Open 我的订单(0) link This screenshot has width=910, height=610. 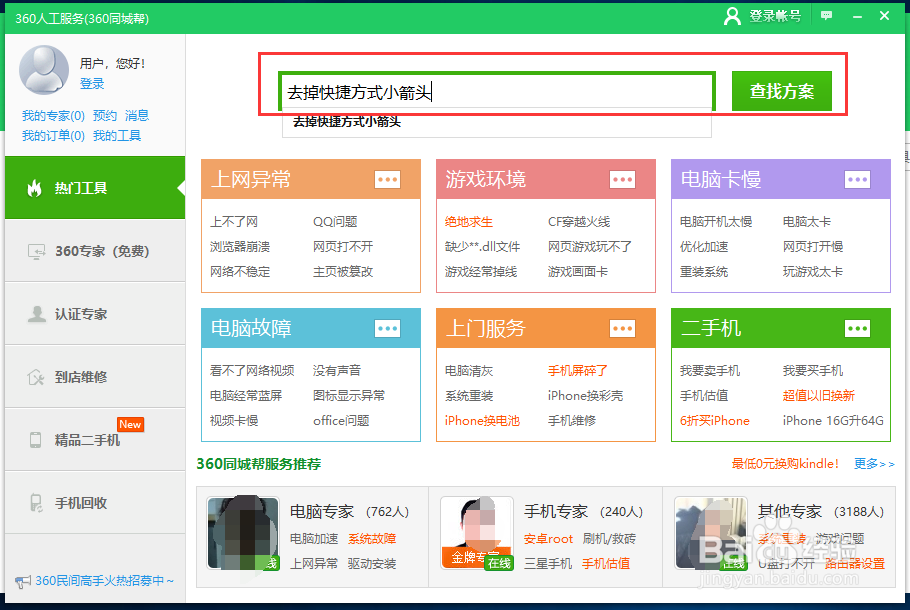[x=53, y=136]
